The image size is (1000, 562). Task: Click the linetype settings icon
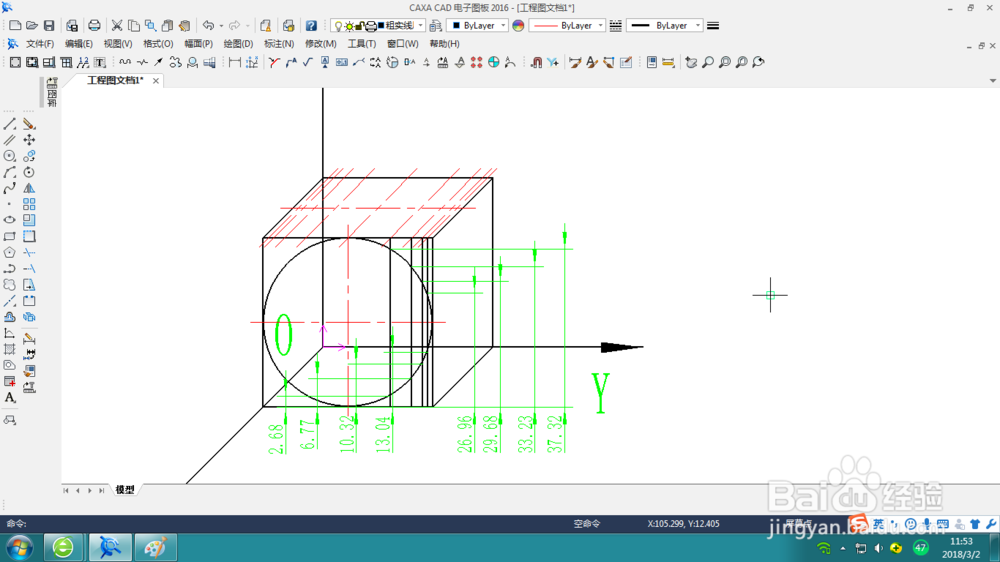click(x=615, y=26)
